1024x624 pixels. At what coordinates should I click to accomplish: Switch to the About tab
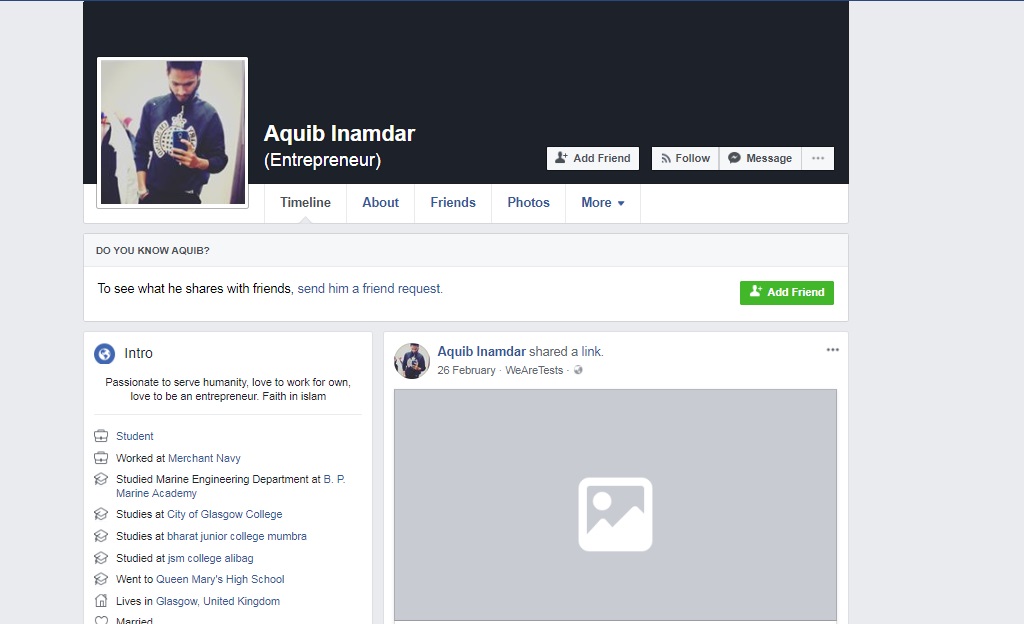[x=380, y=202]
